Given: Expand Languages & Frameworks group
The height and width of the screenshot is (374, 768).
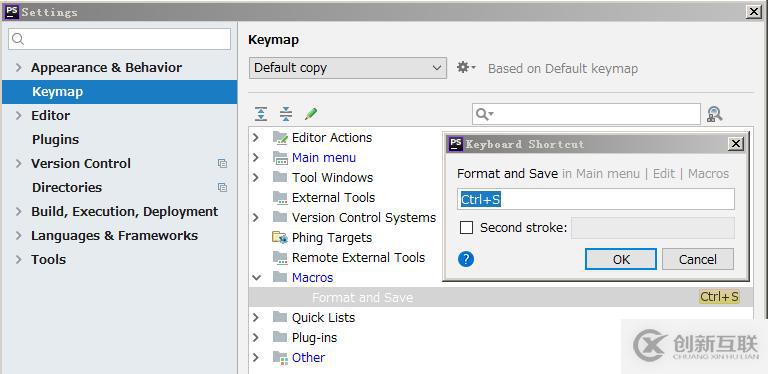Looking at the screenshot, I should coord(19,235).
